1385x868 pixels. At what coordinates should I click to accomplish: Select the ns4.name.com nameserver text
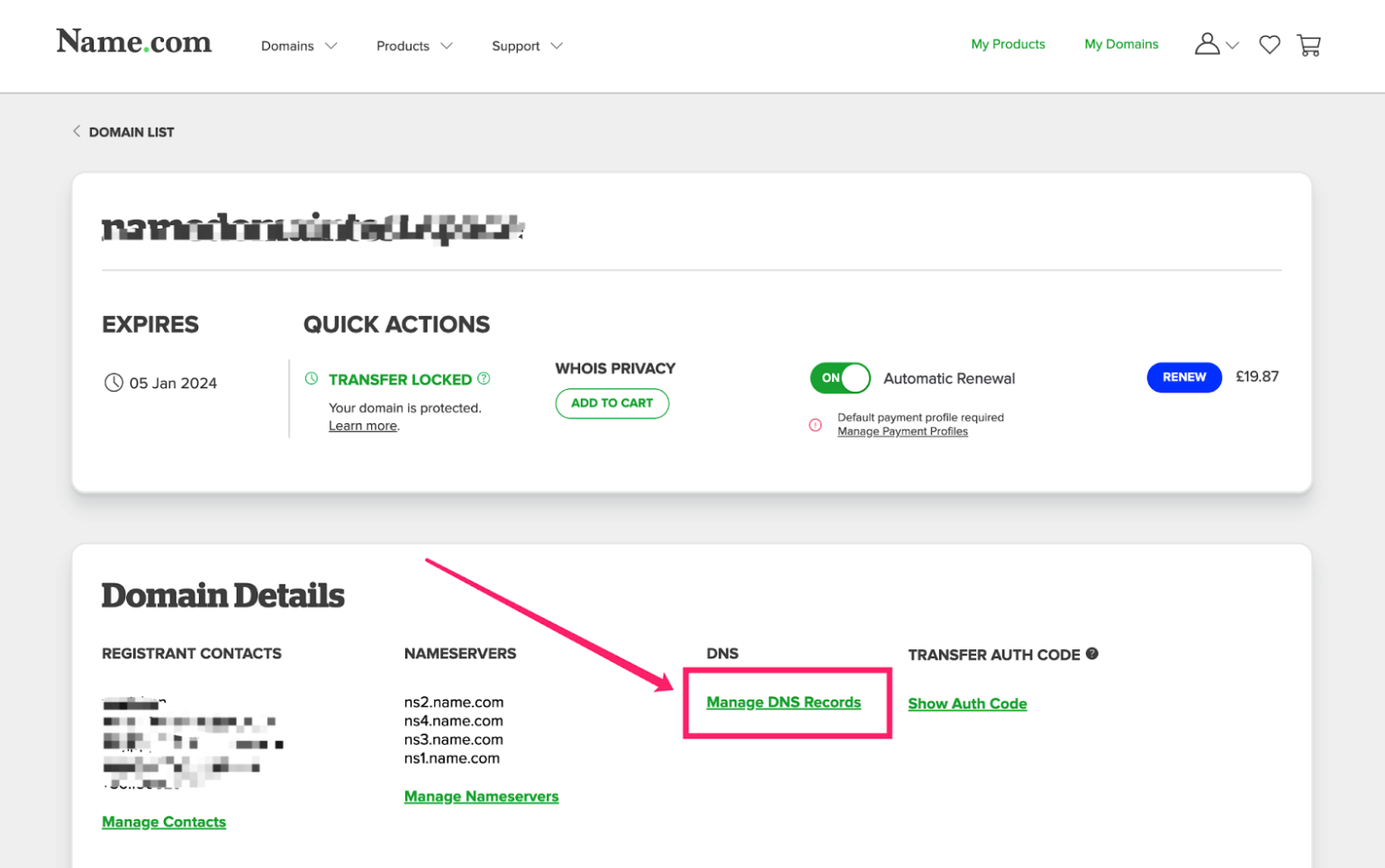(454, 721)
